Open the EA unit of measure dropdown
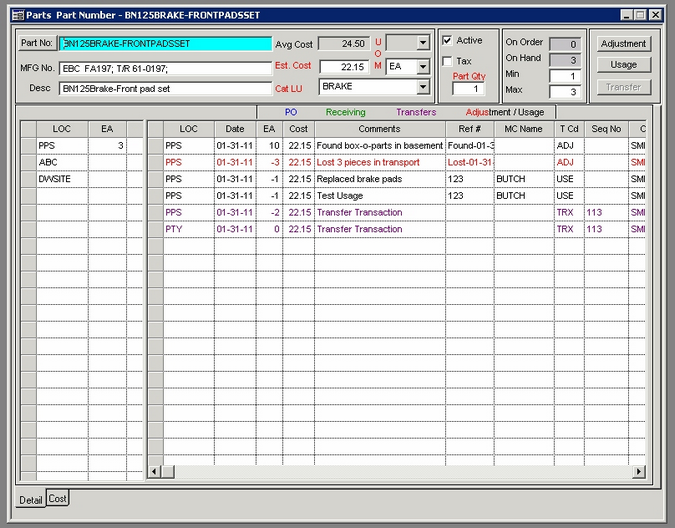675x528 pixels. pyautogui.click(x=423, y=67)
